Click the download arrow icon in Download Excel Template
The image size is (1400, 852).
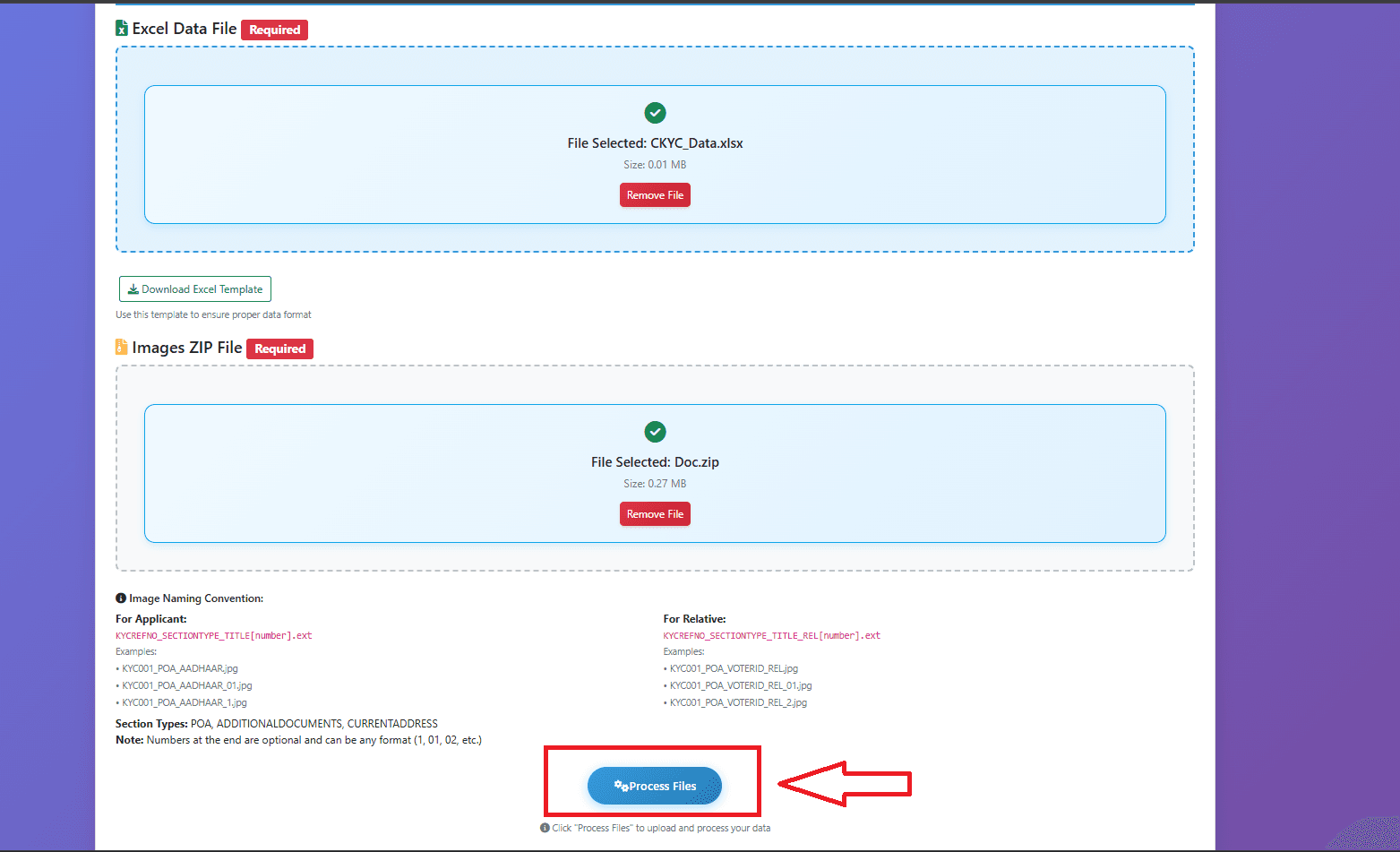point(133,289)
